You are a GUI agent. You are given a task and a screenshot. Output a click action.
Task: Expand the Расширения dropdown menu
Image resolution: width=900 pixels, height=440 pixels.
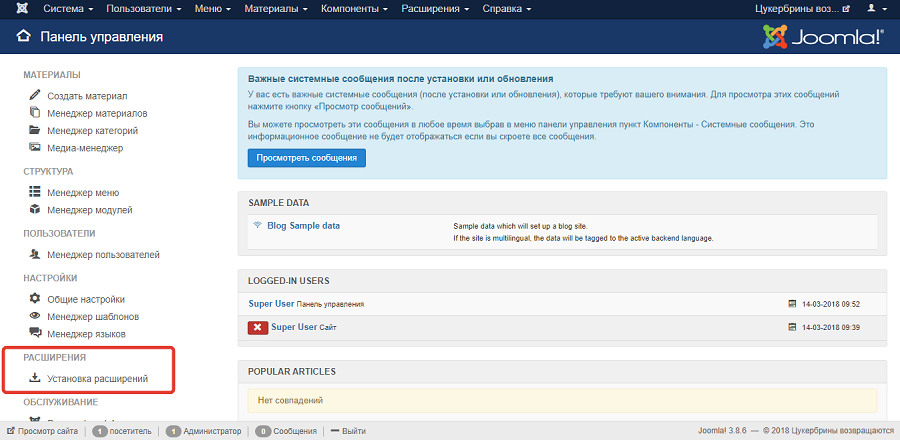click(x=437, y=9)
